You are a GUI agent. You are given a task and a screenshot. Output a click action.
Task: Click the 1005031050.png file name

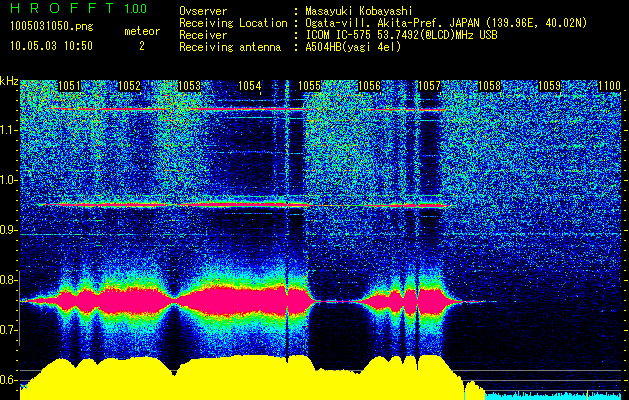52,27
